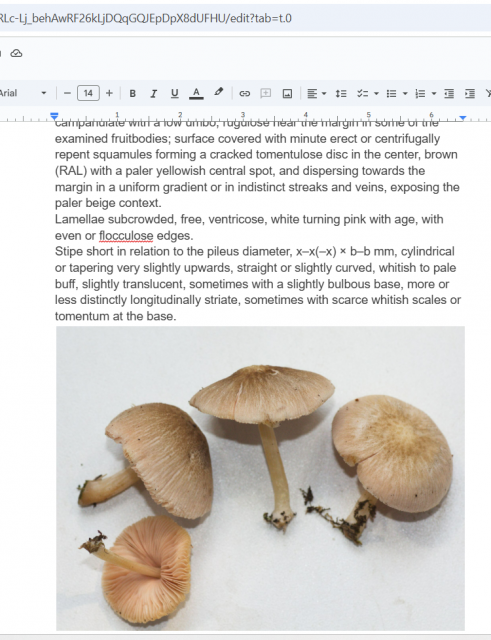Toggle italic formatting

[x=153, y=93]
